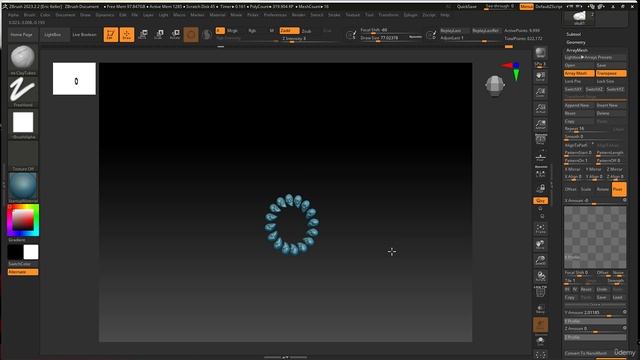Open the Zplugin menu
Screen dimensions: 640x360
click(410, 15)
